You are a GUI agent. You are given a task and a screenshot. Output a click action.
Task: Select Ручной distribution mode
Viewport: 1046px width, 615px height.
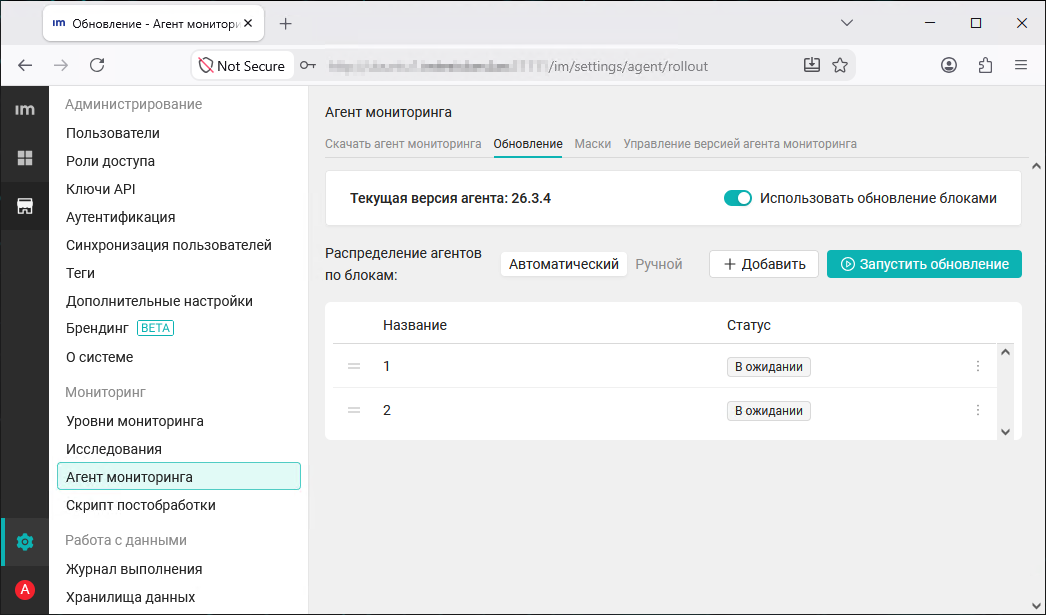[x=658, y=264]
